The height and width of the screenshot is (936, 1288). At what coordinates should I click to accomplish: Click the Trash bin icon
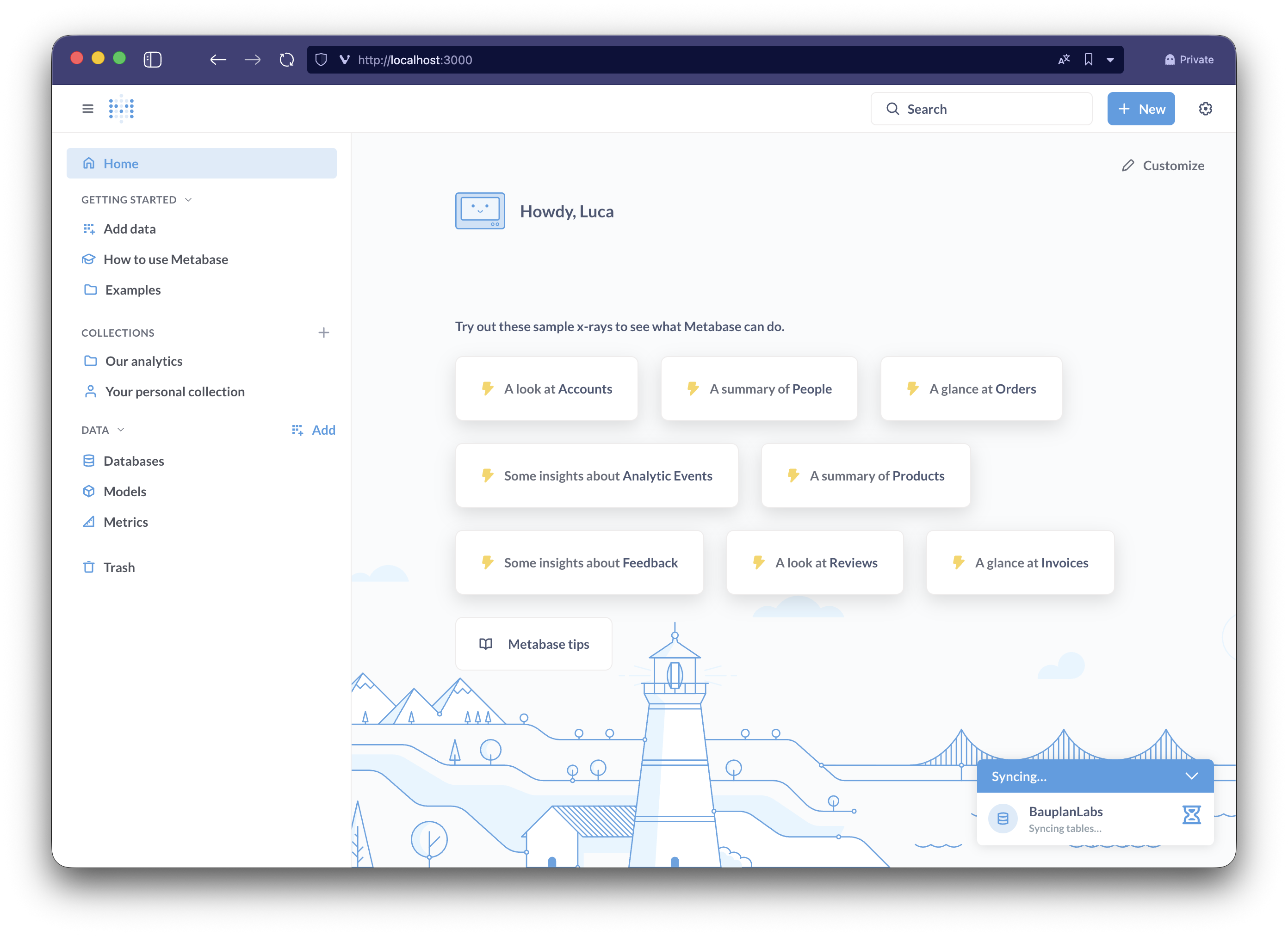(88, 567)
